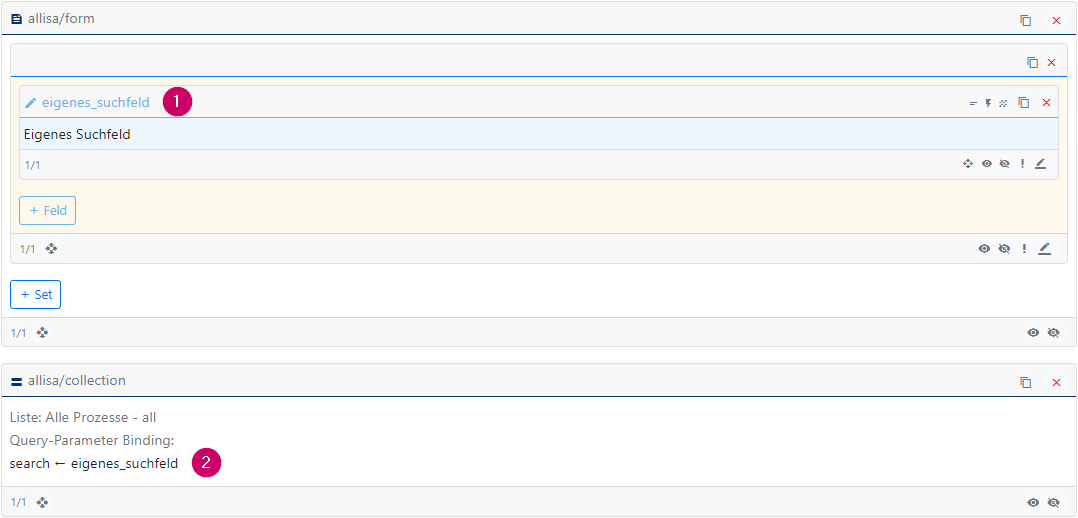
Task: Copy the allisa/form block
Action: pyautogui.click(x=1026, y=21)
